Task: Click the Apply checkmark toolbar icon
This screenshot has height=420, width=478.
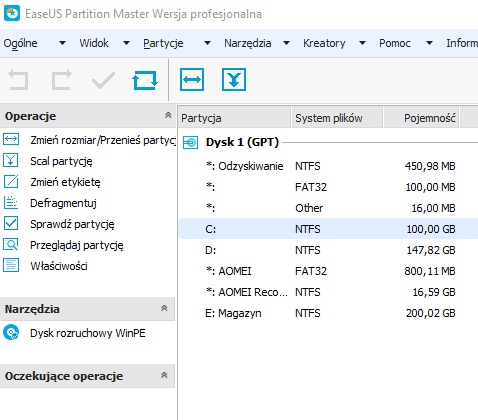Action: point(103,80)
